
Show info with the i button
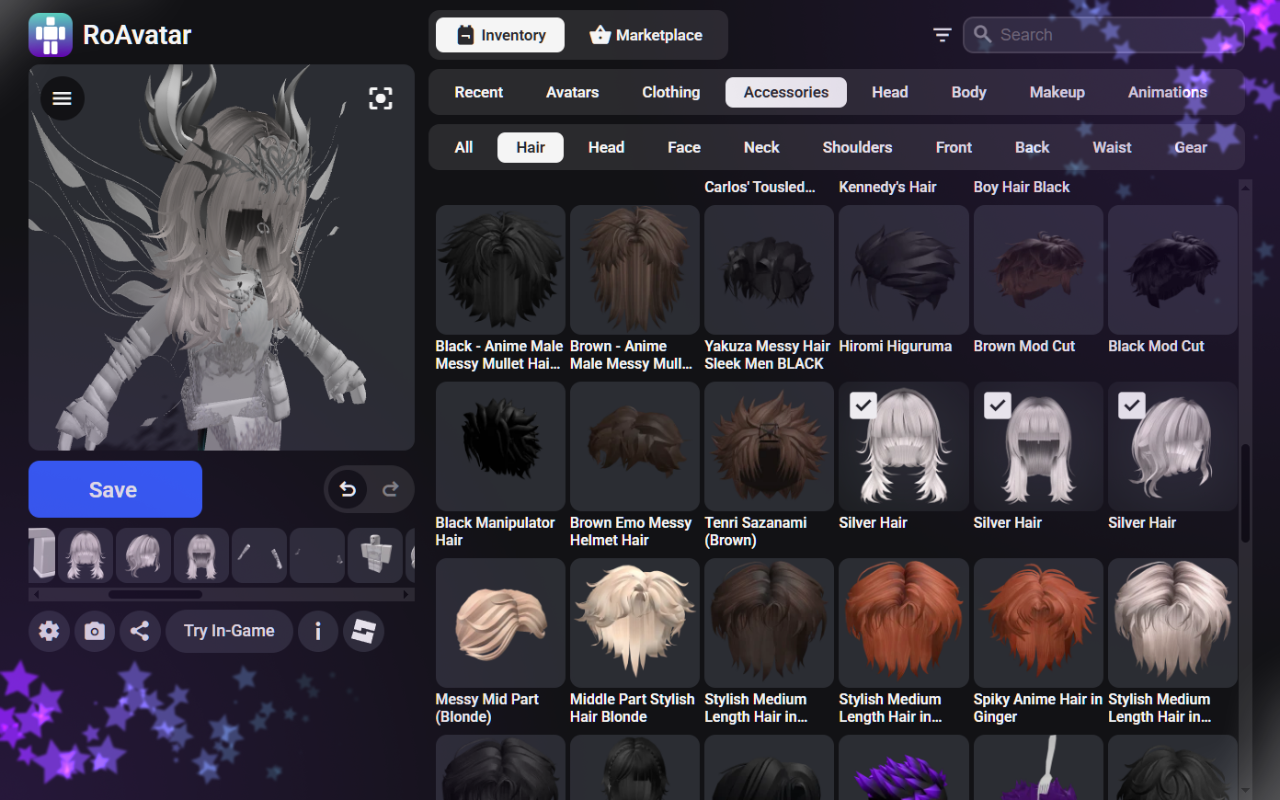point(318,631)
